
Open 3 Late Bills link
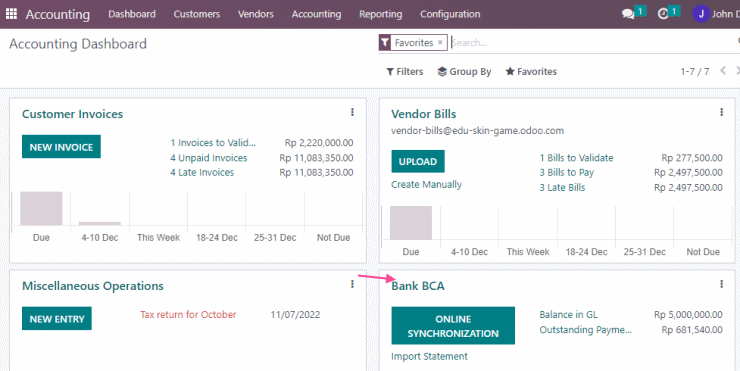tap(563, 187)
